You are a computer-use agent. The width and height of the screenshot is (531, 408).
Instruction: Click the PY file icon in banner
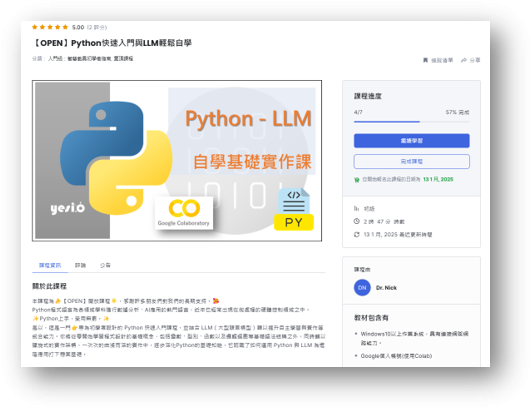point(294,209)
